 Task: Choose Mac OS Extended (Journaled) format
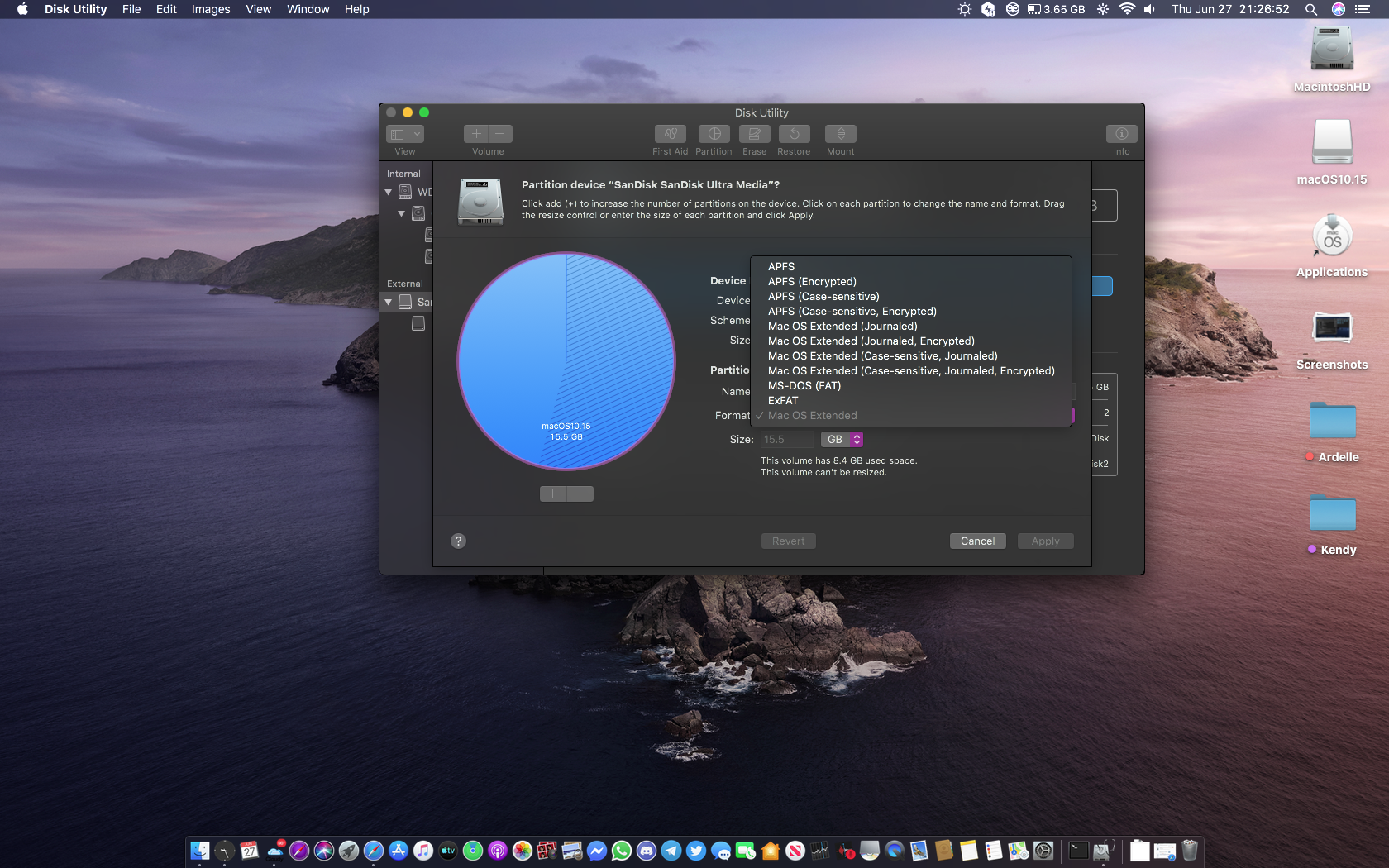[x=911, y=326]
